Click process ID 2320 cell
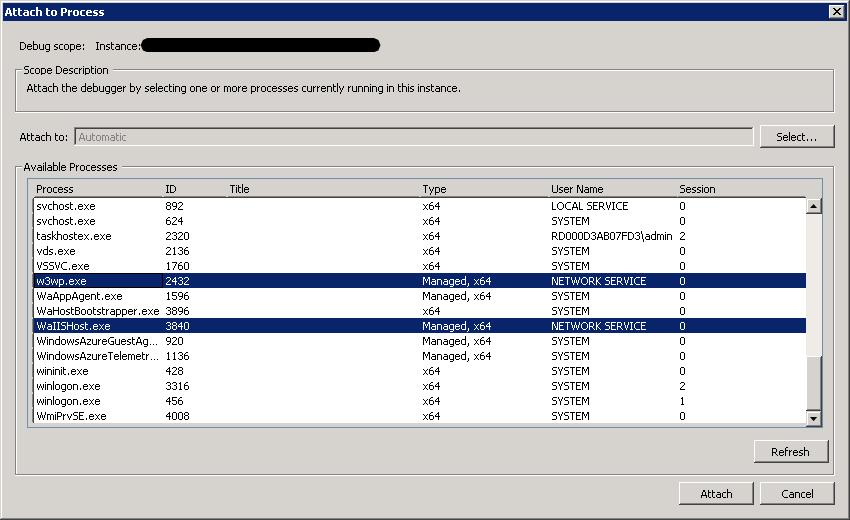850x520 pixels. 177,236
